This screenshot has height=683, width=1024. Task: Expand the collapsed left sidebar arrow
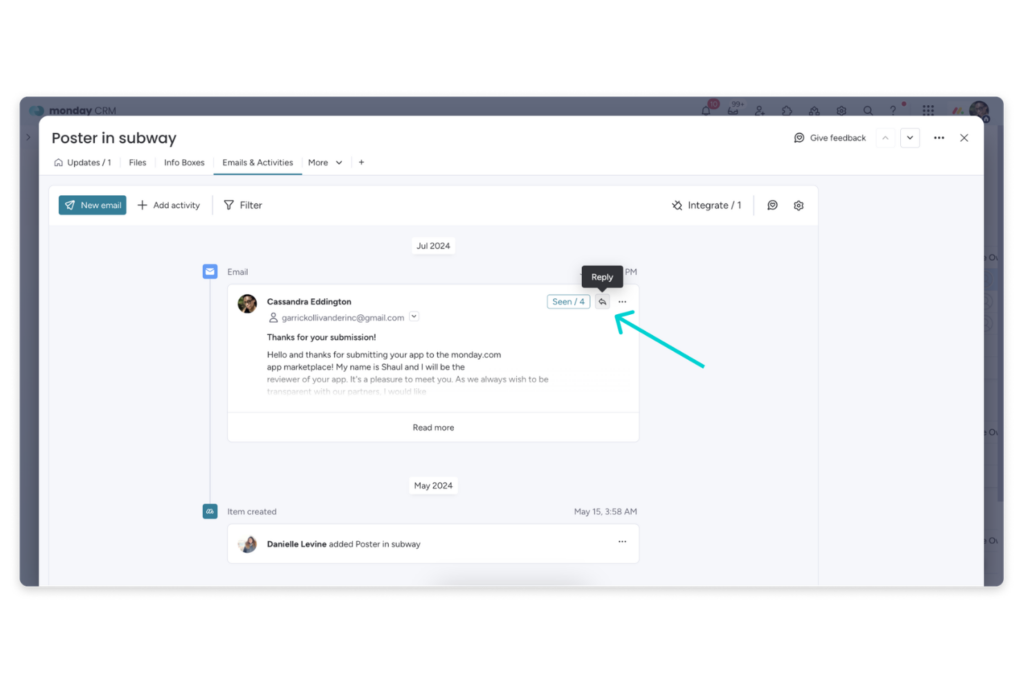[28, 138]
